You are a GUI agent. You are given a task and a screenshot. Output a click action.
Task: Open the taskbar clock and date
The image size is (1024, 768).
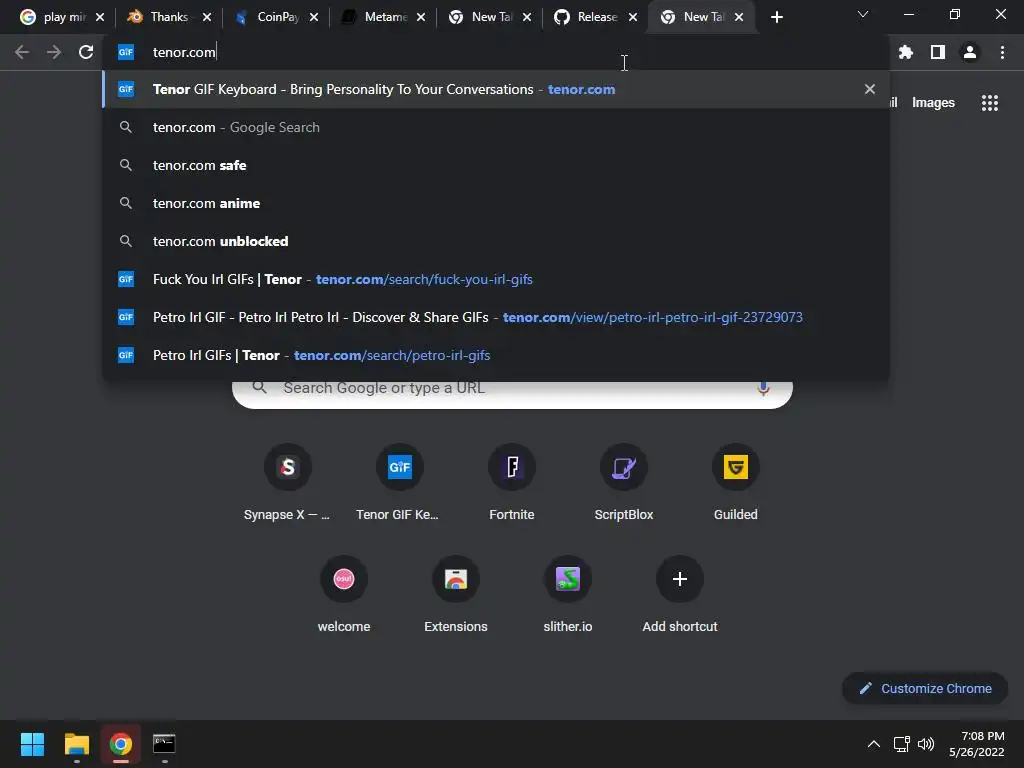[x=977, y=744]
